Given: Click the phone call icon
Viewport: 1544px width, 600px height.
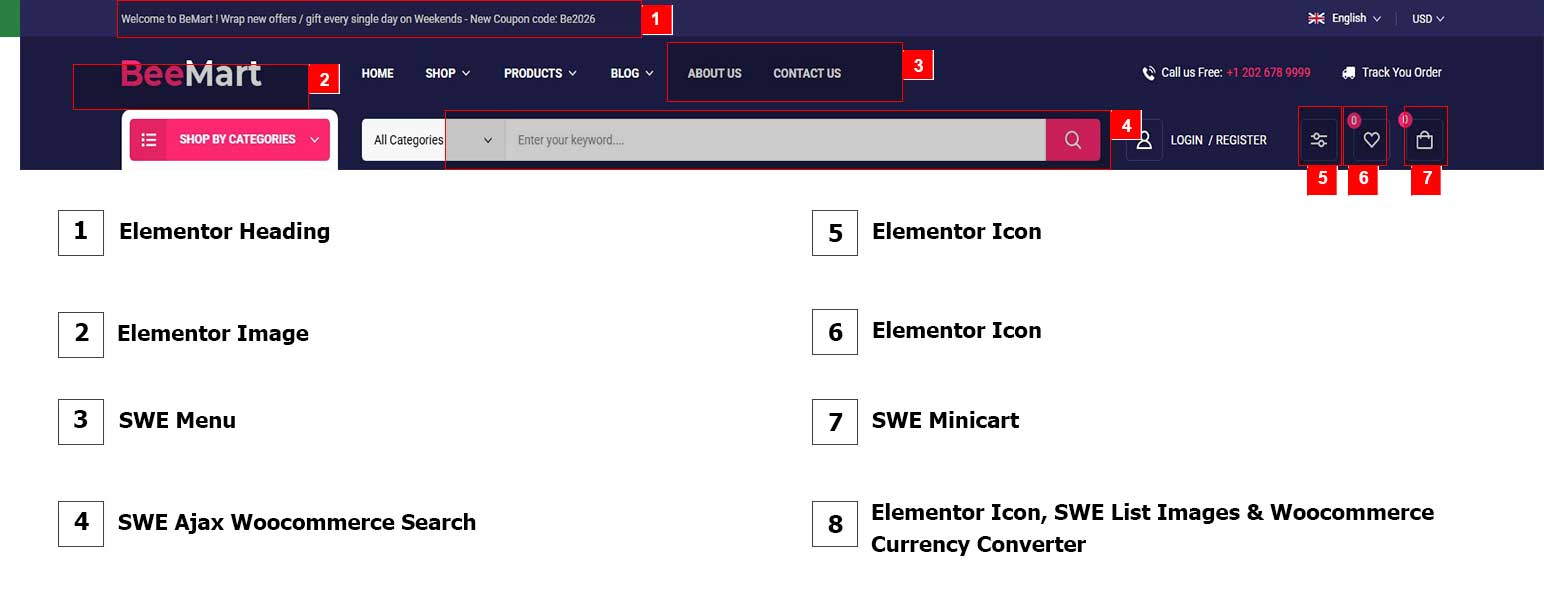Looking at the screenshot, I should point(1149,73).
